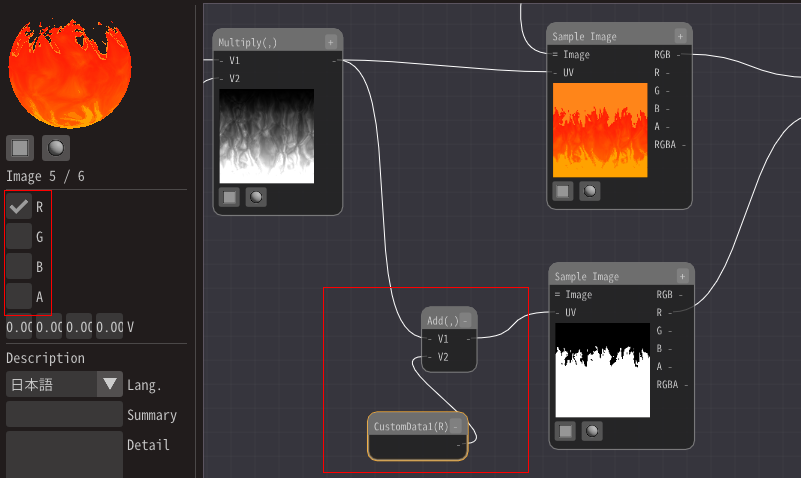Collapse the CustomData1(R) node
The image size is (801, 478).
[456, 426]
